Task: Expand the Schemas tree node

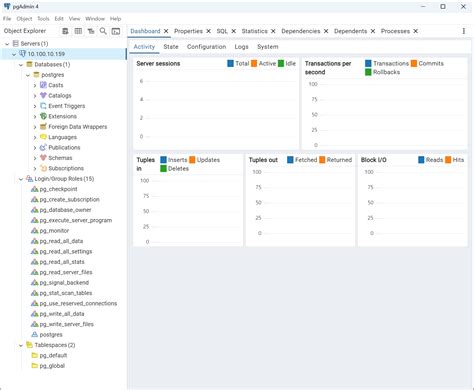Action: click(x=35, y=158)
